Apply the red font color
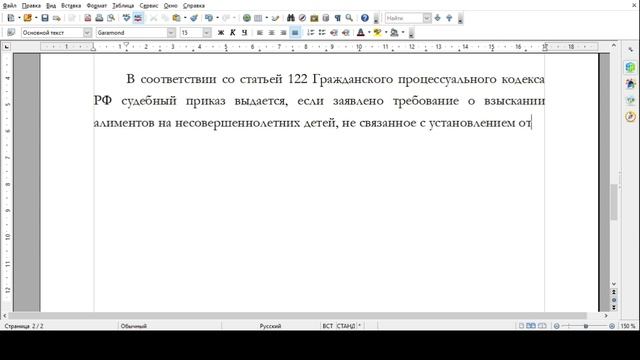This screenshot has height=360, width=640. click(361, 32)
